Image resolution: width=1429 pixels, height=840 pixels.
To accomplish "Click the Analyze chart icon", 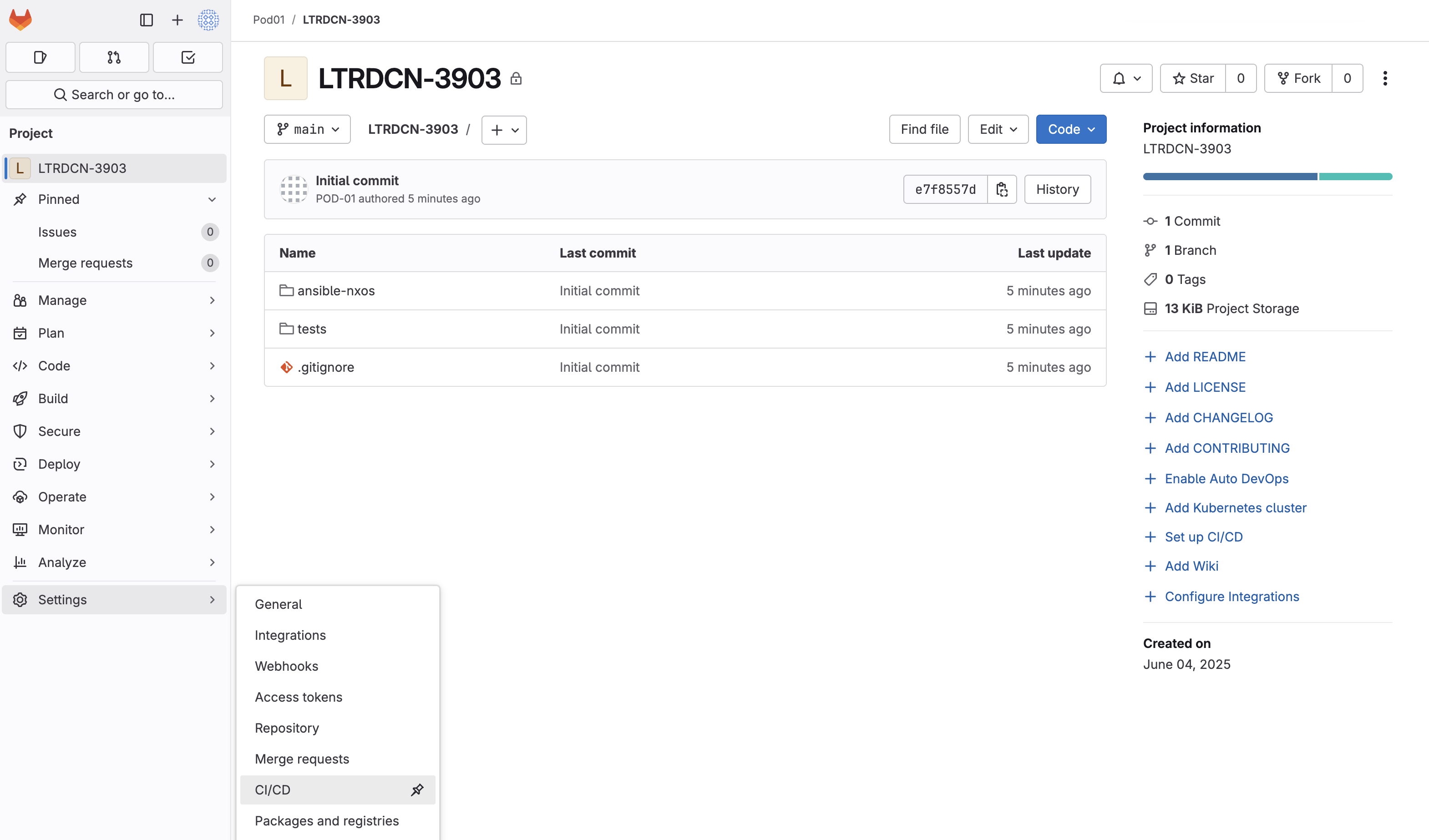I will click(x=20, y=562).
